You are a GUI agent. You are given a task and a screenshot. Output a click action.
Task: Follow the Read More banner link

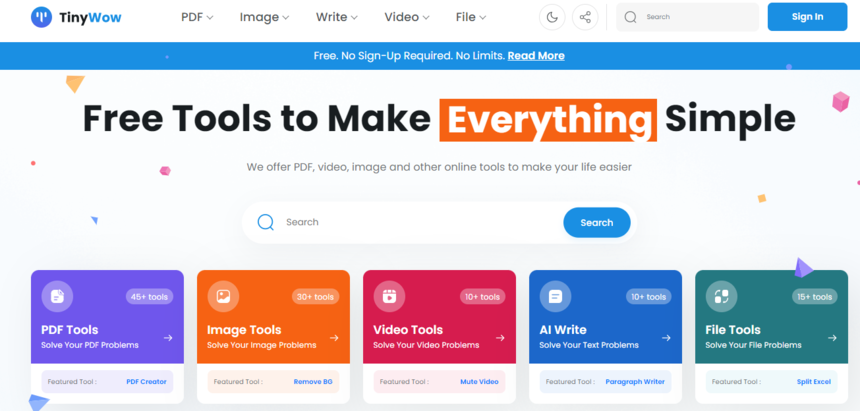(536, 56)
